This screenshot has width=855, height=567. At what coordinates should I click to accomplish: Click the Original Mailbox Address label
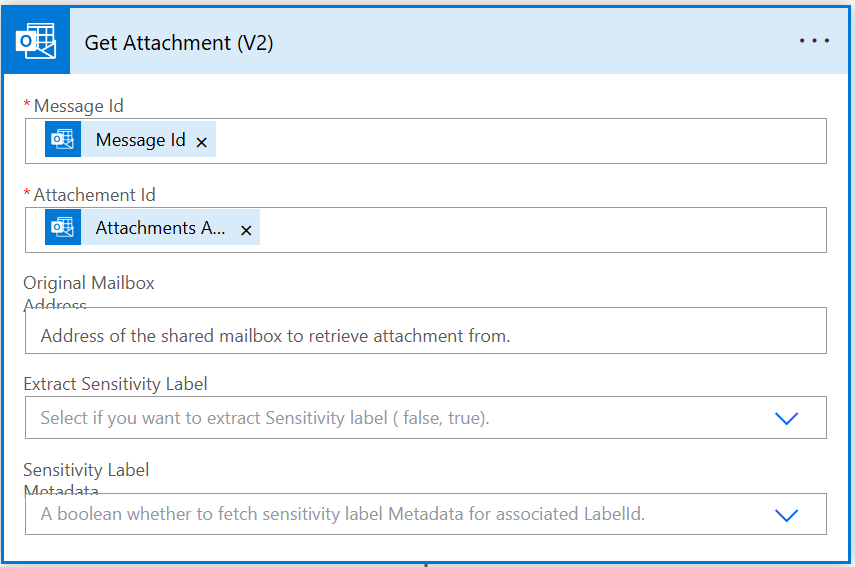point(89,284)
